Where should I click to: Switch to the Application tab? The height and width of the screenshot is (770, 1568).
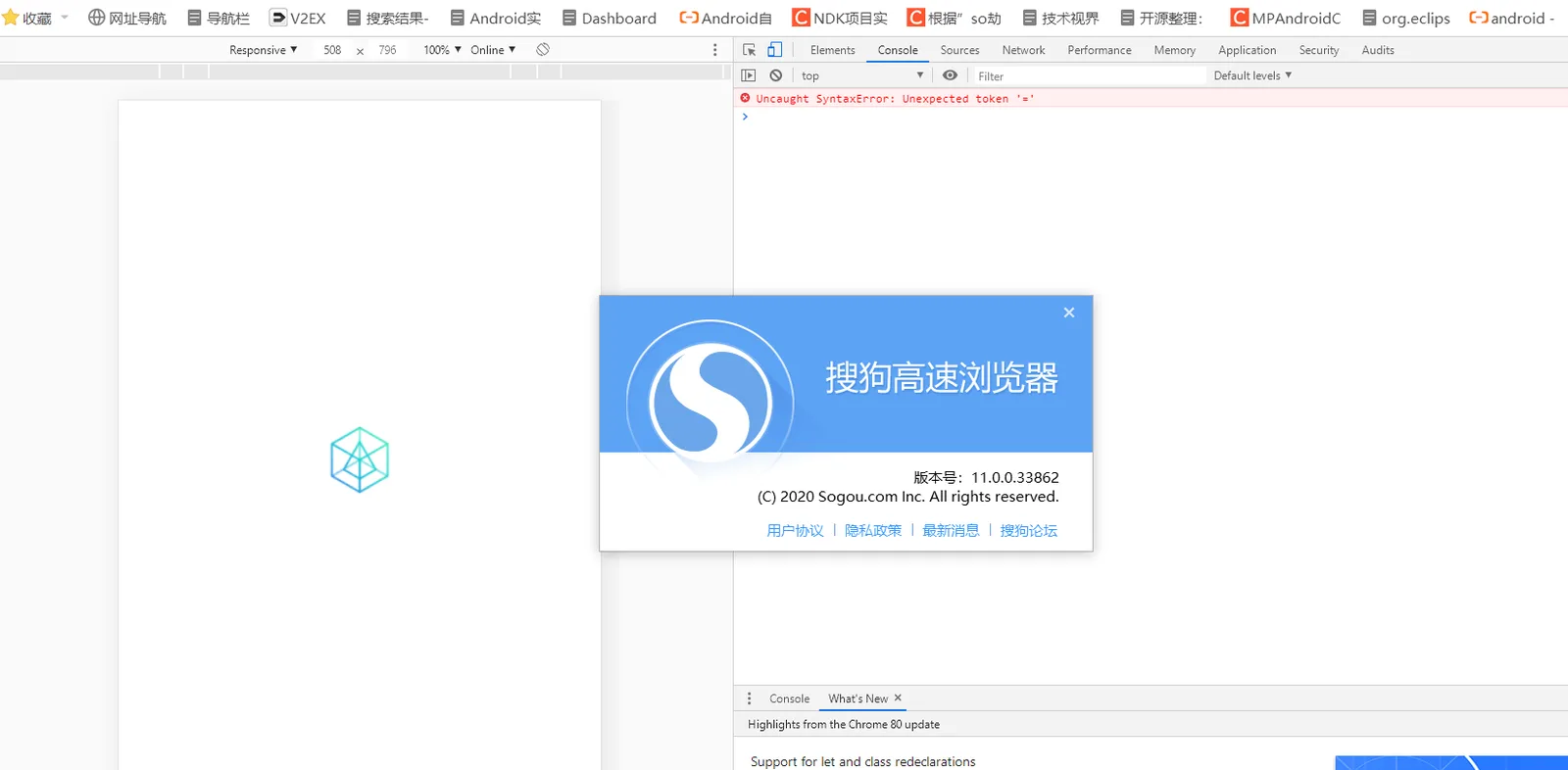(1247, 50)
